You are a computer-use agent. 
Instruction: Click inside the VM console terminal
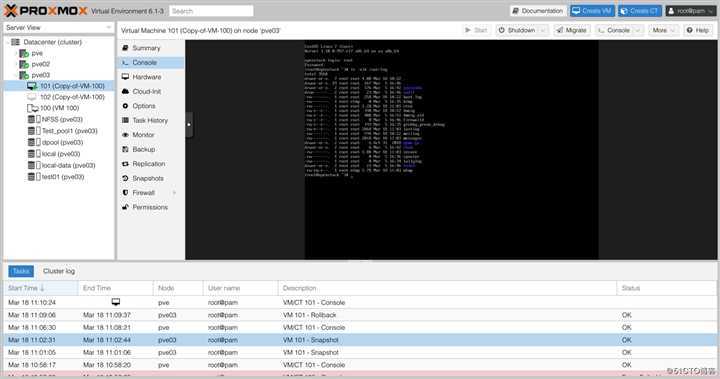(451, 149)
